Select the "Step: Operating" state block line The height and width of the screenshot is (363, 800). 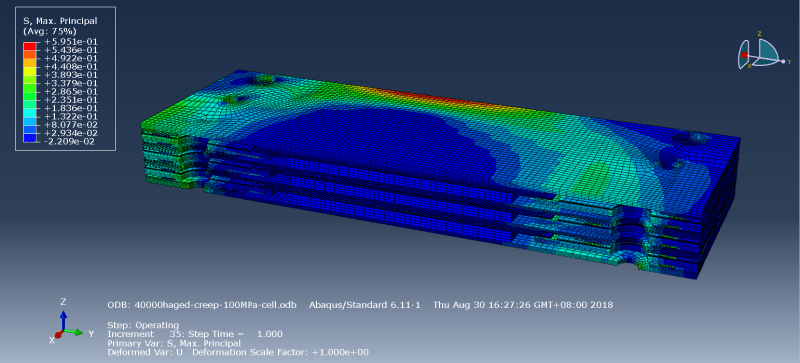point(143,325)
